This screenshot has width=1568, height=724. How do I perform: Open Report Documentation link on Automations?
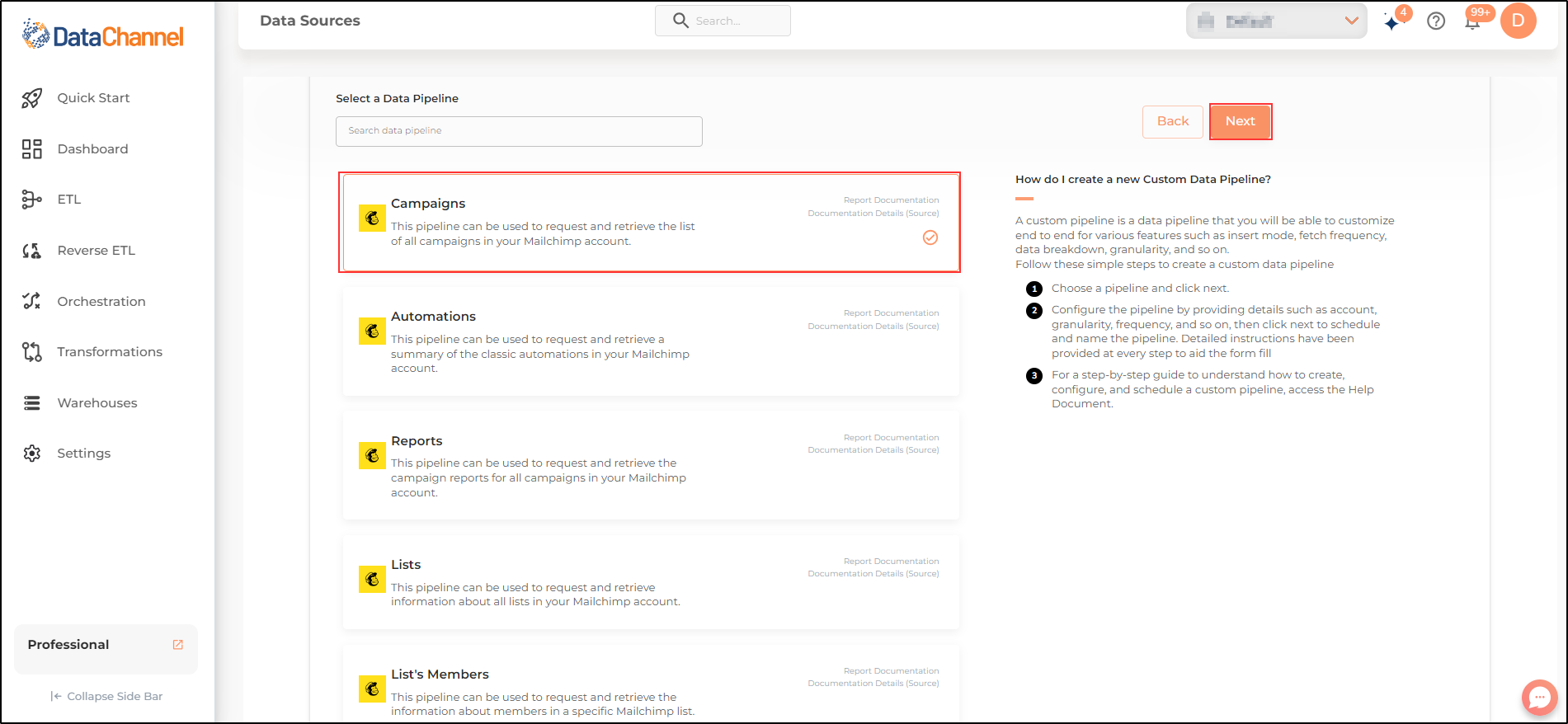click(x=891, y=313)
